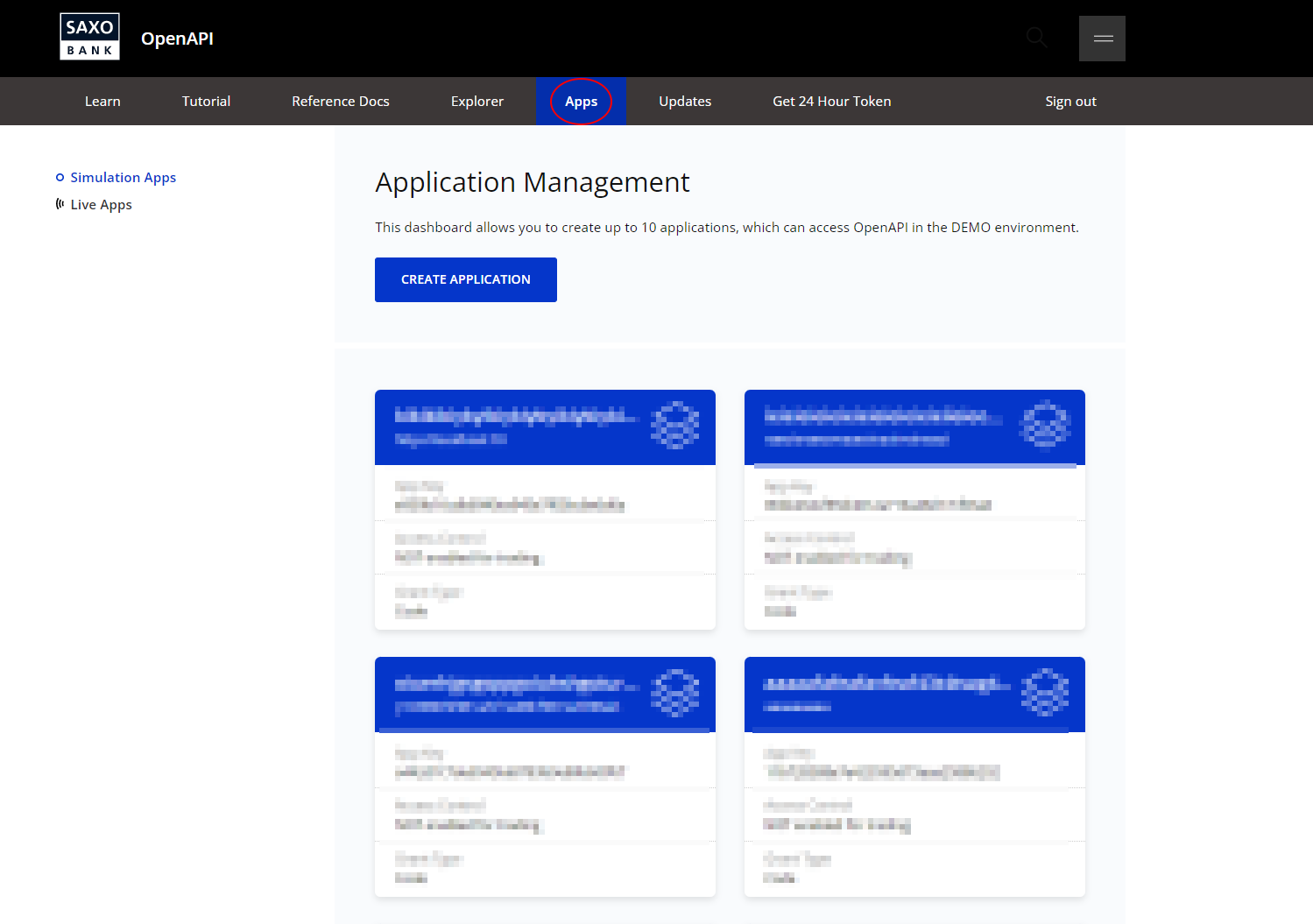Click the Saxo Bank logo
1313x924 pixels.
tap(89, 37)
